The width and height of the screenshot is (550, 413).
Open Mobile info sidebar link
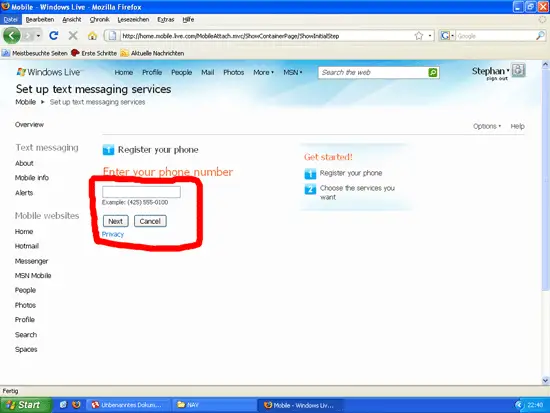coord(32,178)
